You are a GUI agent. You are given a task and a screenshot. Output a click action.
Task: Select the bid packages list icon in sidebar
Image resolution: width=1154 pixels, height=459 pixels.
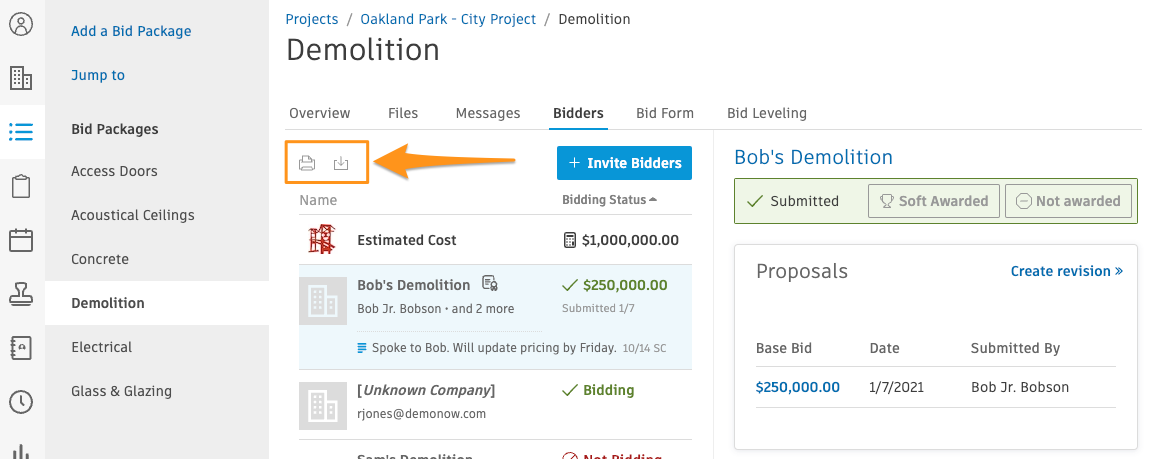[21, 132]
